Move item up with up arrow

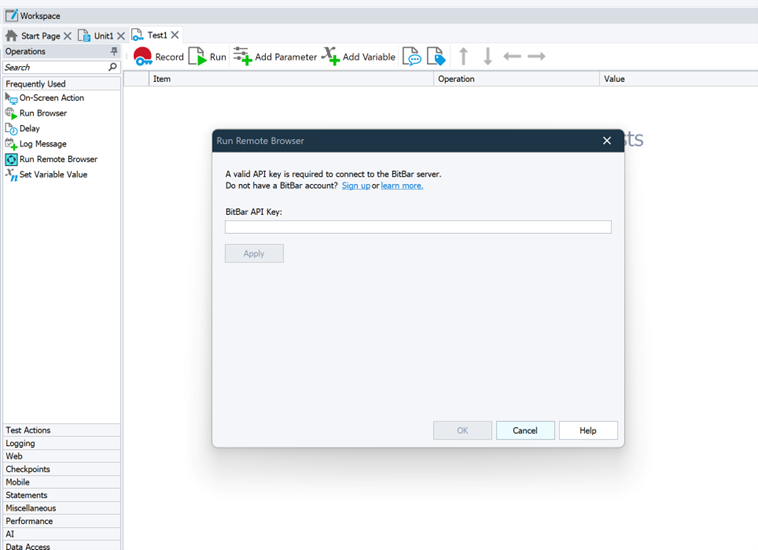[x=463, y=56]
